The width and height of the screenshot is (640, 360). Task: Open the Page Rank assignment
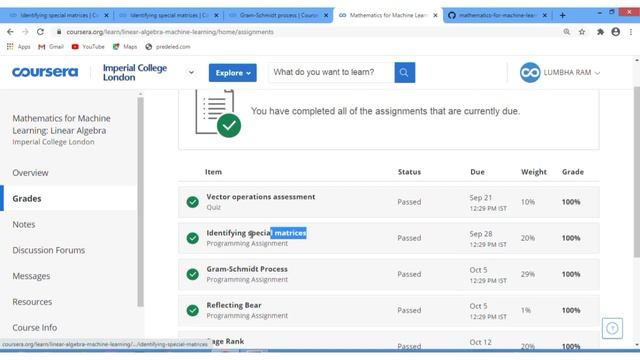point(228,341)
